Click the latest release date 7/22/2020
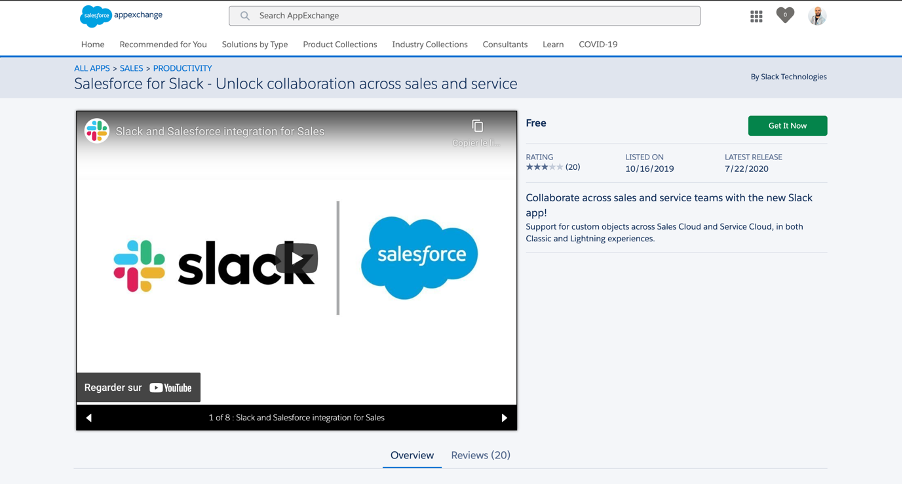The height and width of the screenshot is (484, 902). coord(746,169)
